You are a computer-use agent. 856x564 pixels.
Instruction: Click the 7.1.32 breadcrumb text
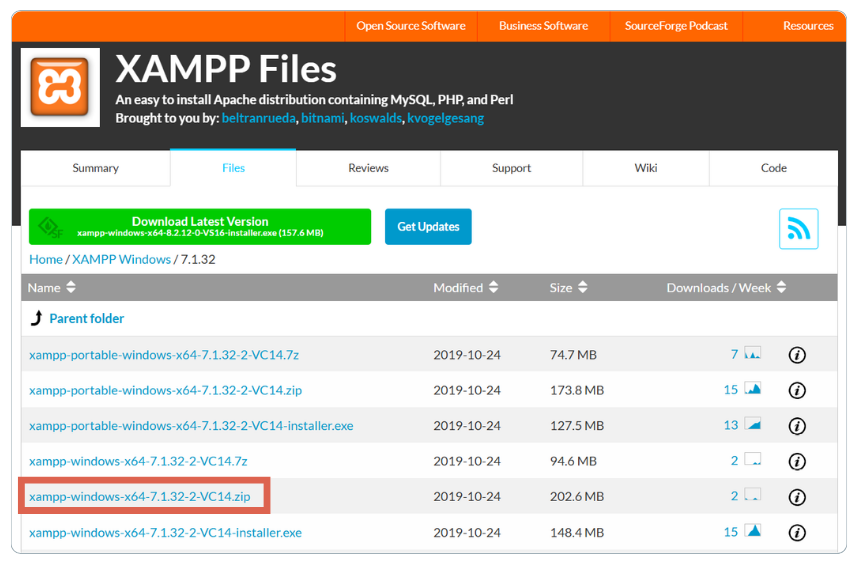pos(198,259)
